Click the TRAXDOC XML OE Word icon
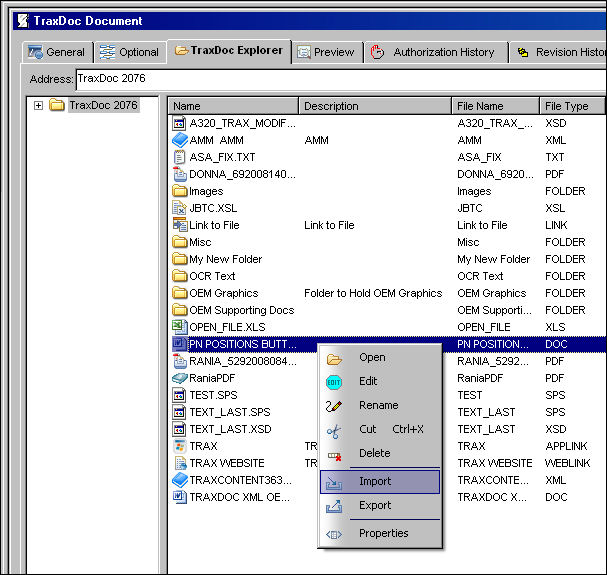Viewport: 607px width, 575px height. pyautogui.click(x=180, y=497)
